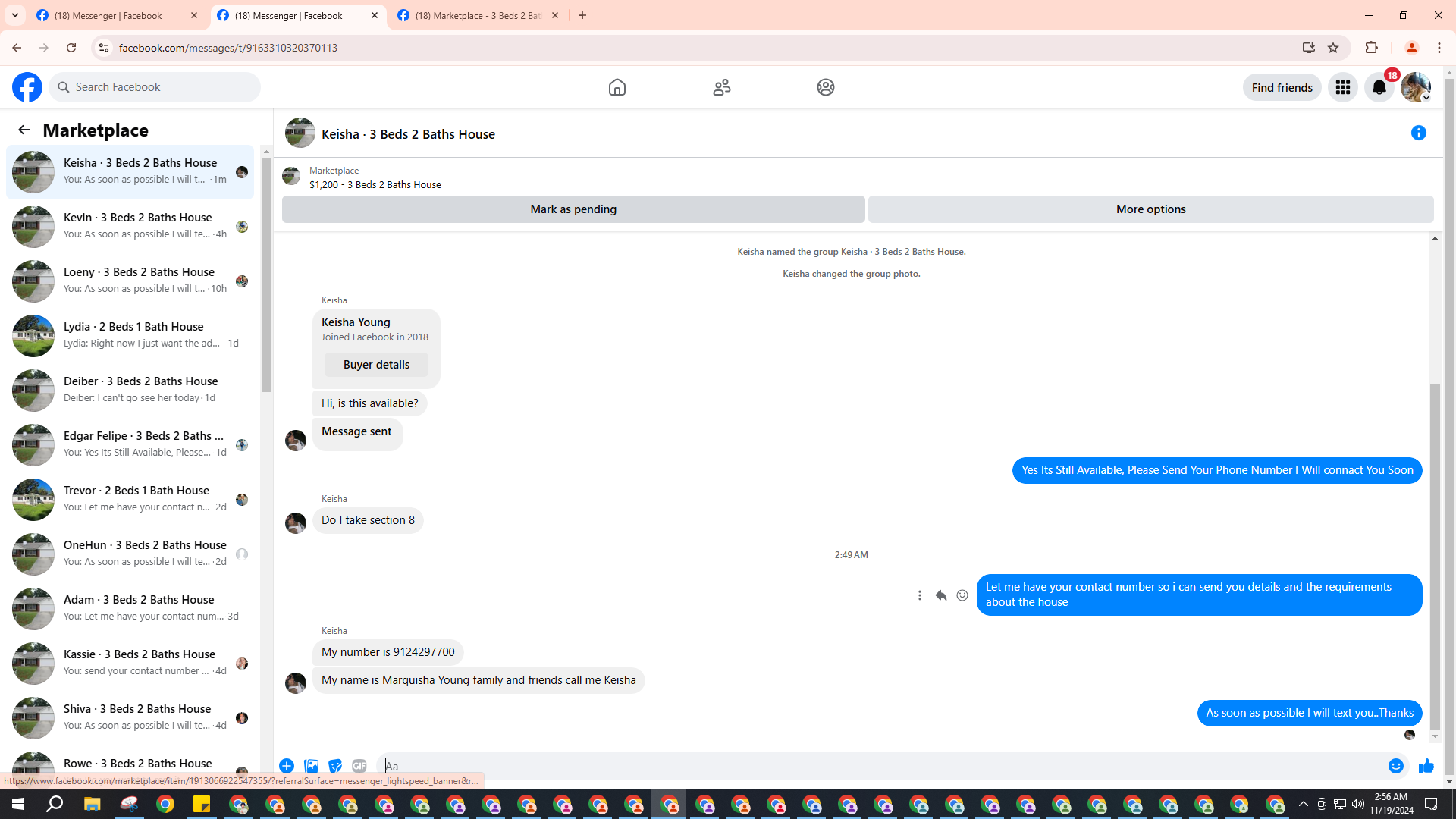Open the Groups icon in the top navigation
The width and height of the screenshot is (1456, 819).
pyautogui.click(x=826, y=87)
